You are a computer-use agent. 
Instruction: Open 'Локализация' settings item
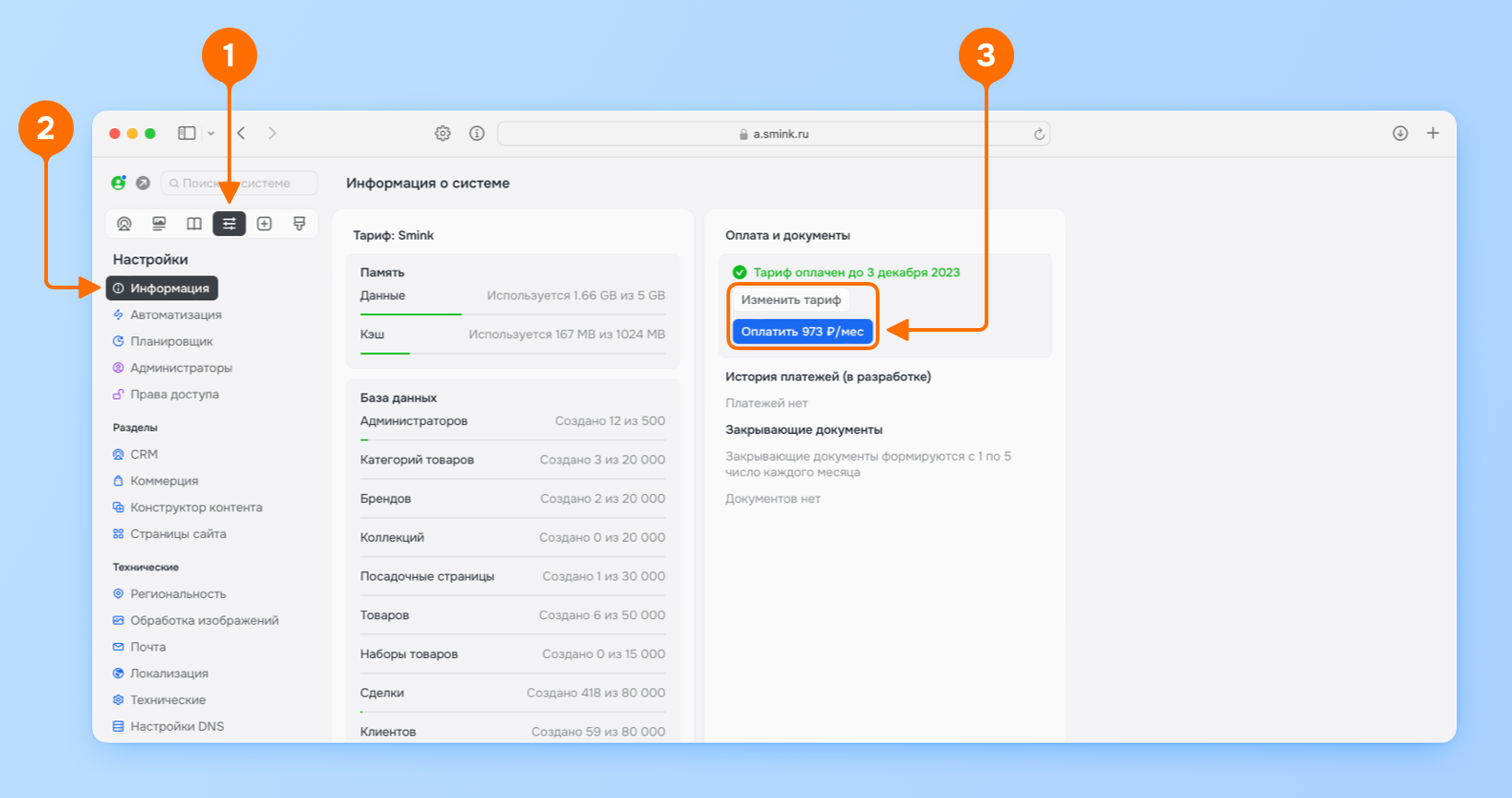(x=160, y=674)
